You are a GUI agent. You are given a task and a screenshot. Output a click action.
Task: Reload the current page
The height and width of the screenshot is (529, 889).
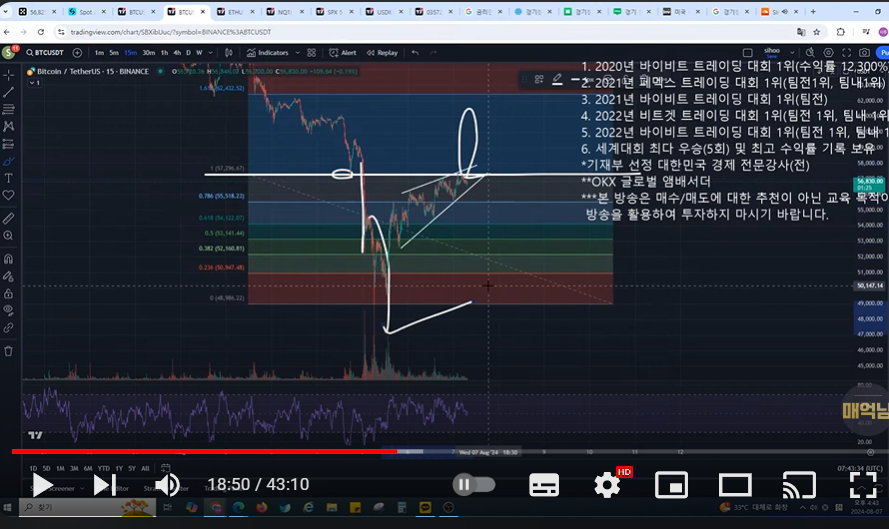click(x=41, y=32)
